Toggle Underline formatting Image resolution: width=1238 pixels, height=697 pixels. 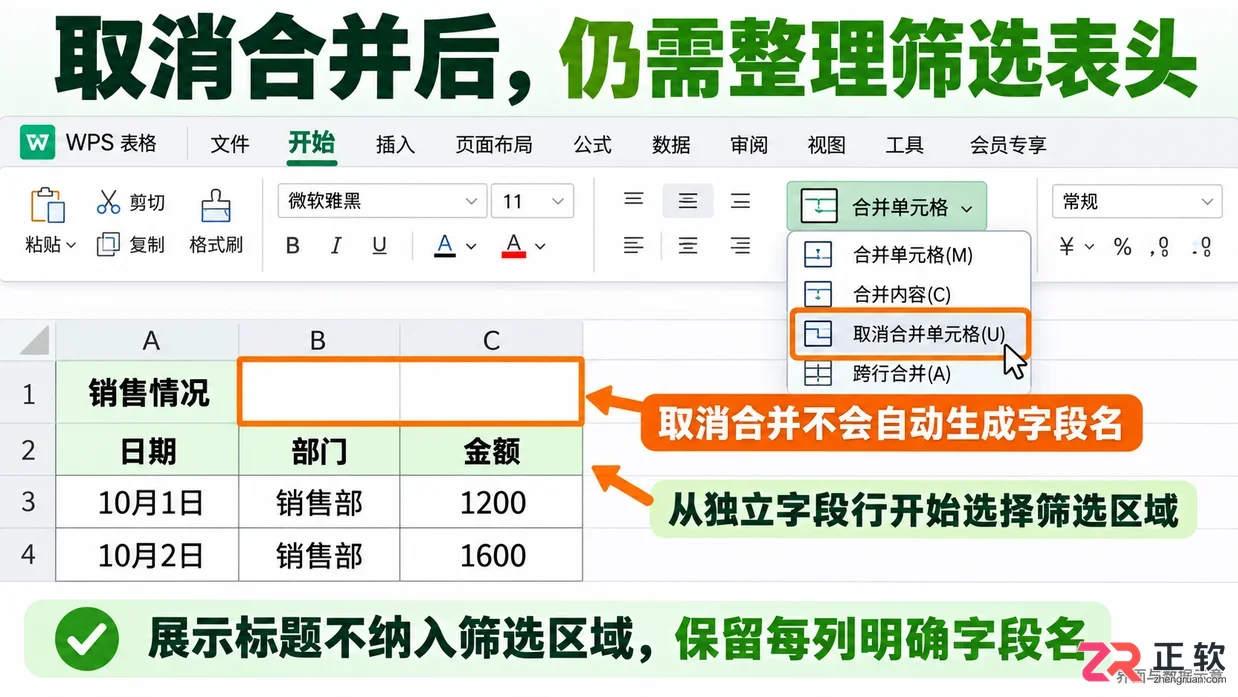coord(379,245)
